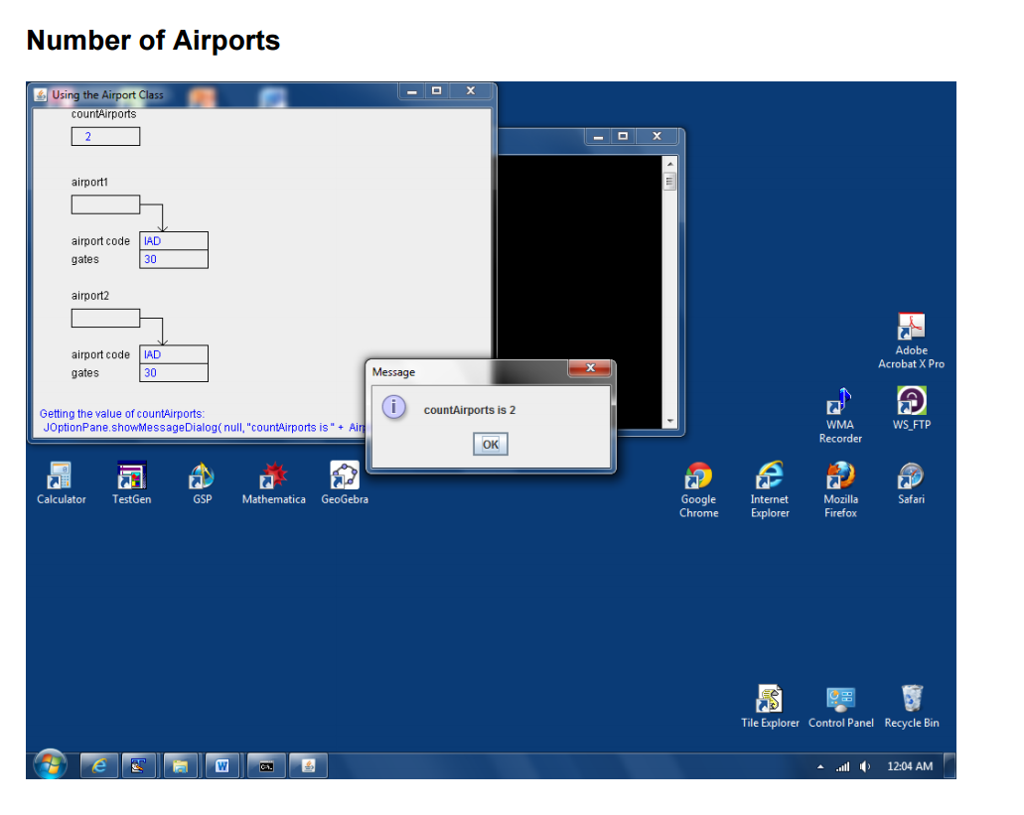Open the file explorer taskbar icon
The image size is (1024, 815).
tap(180, 765)
